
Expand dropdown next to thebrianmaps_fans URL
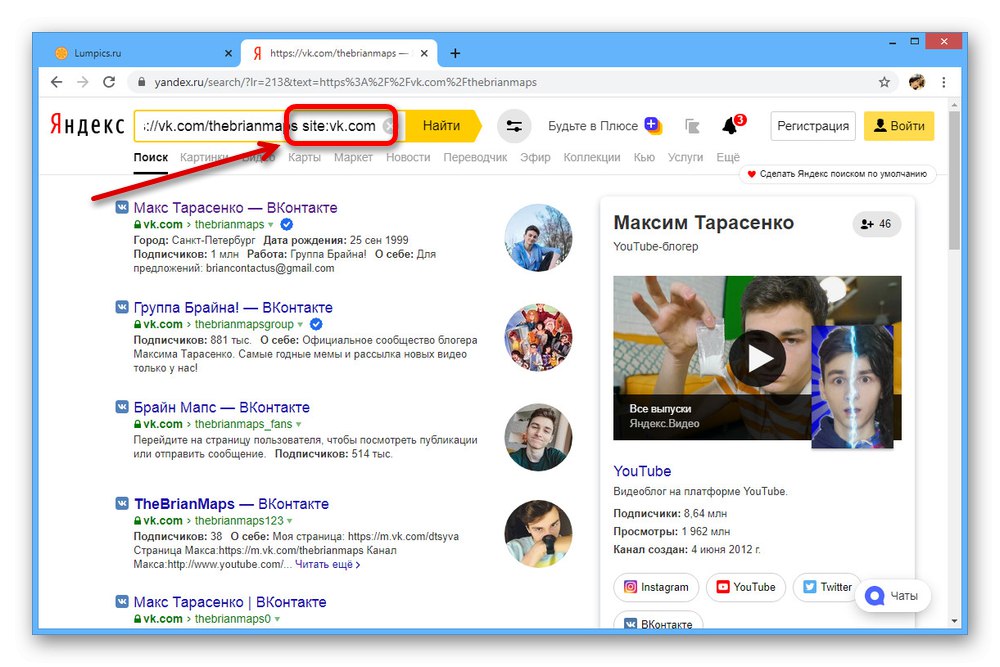point(298,424)
